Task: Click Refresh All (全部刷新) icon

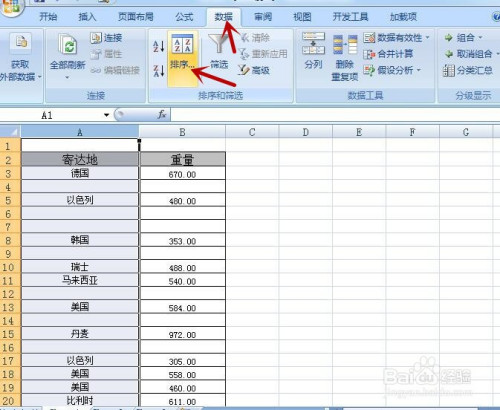Action: pyautogui.click(x=68, y=45)
